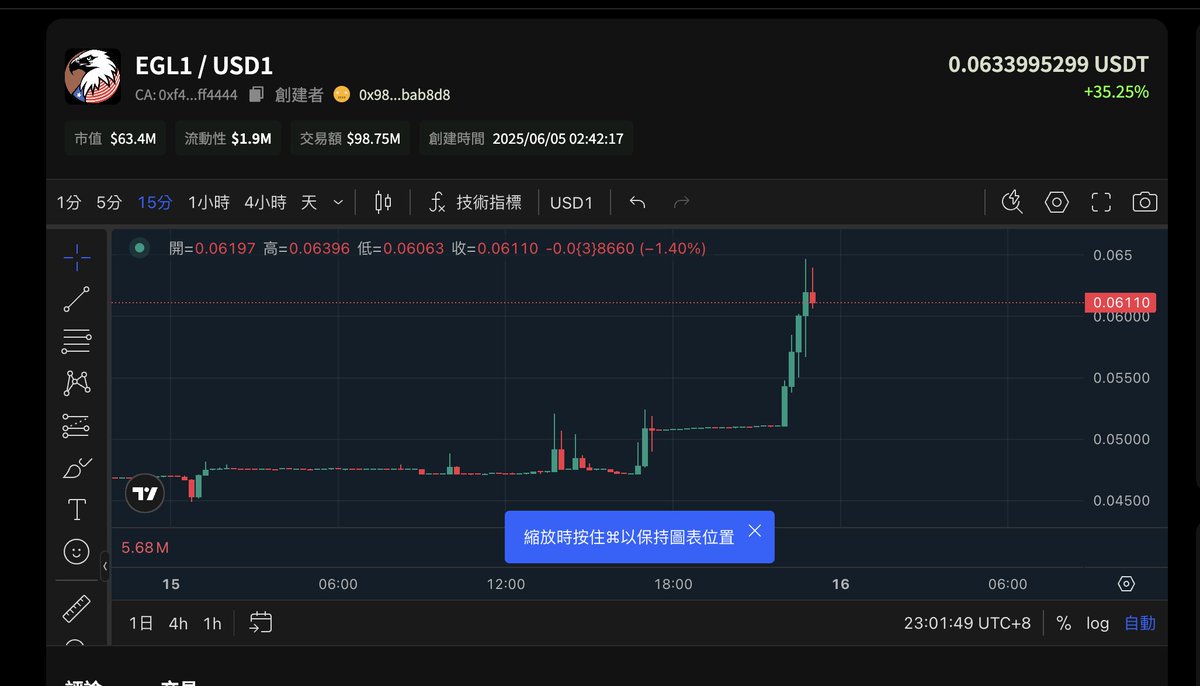The height and width of the screenshot is (686, 1200).
Task: Take a chart snapshot with camera
Action: tap(1145, 202)
